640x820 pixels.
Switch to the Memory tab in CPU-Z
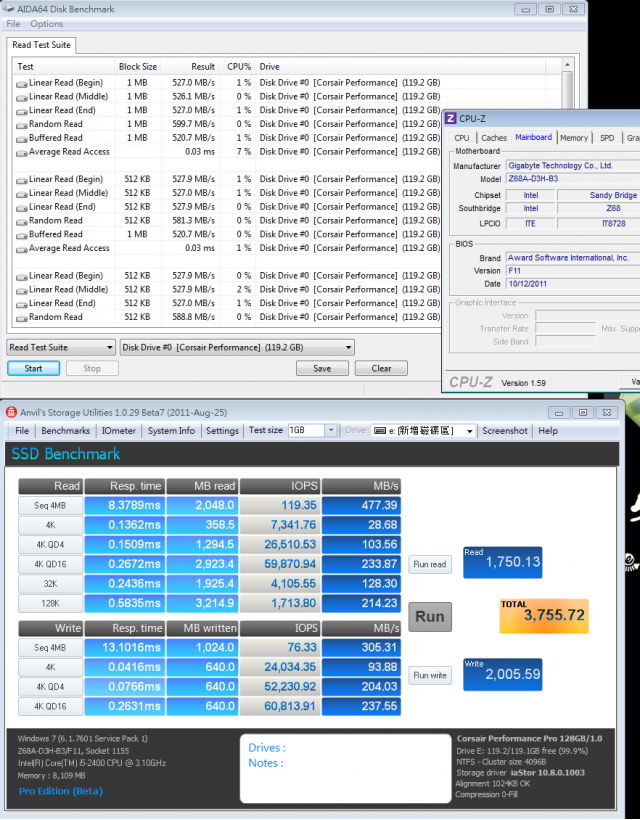coord(574,138)
